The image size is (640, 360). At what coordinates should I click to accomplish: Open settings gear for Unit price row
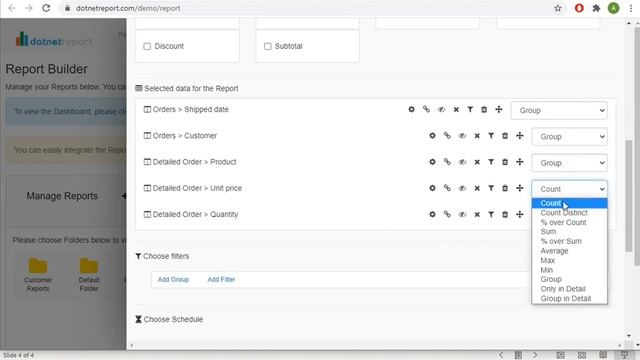pyautogui.click(x=432, y=188)
